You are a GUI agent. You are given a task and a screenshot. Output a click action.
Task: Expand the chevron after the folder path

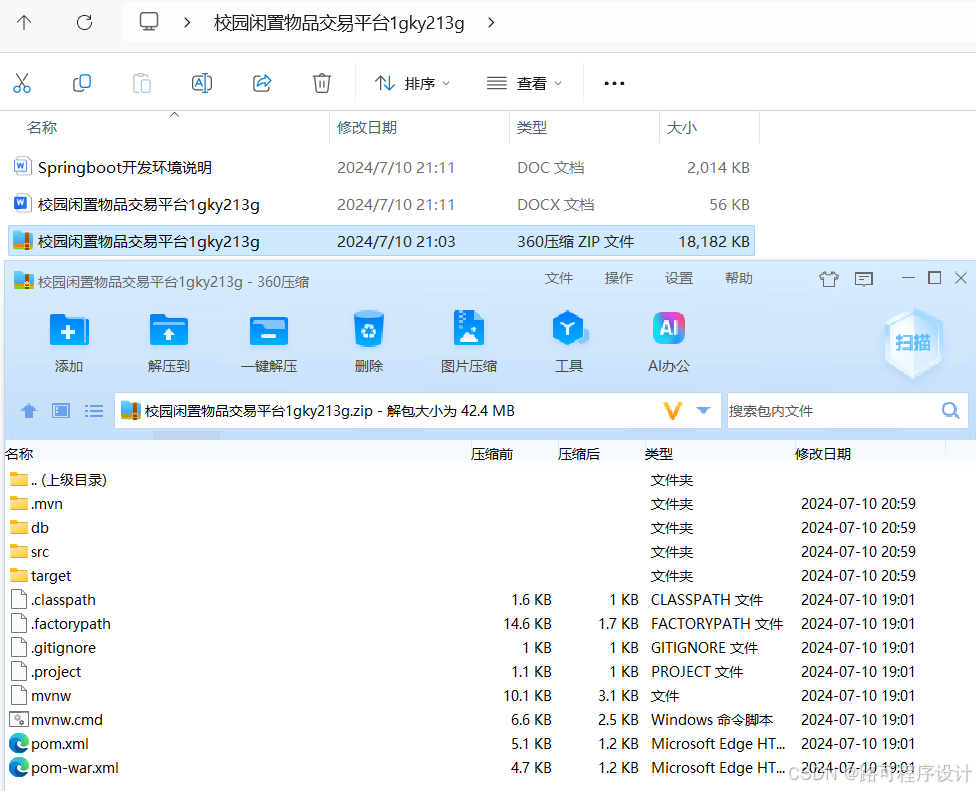tap(491, 23)
